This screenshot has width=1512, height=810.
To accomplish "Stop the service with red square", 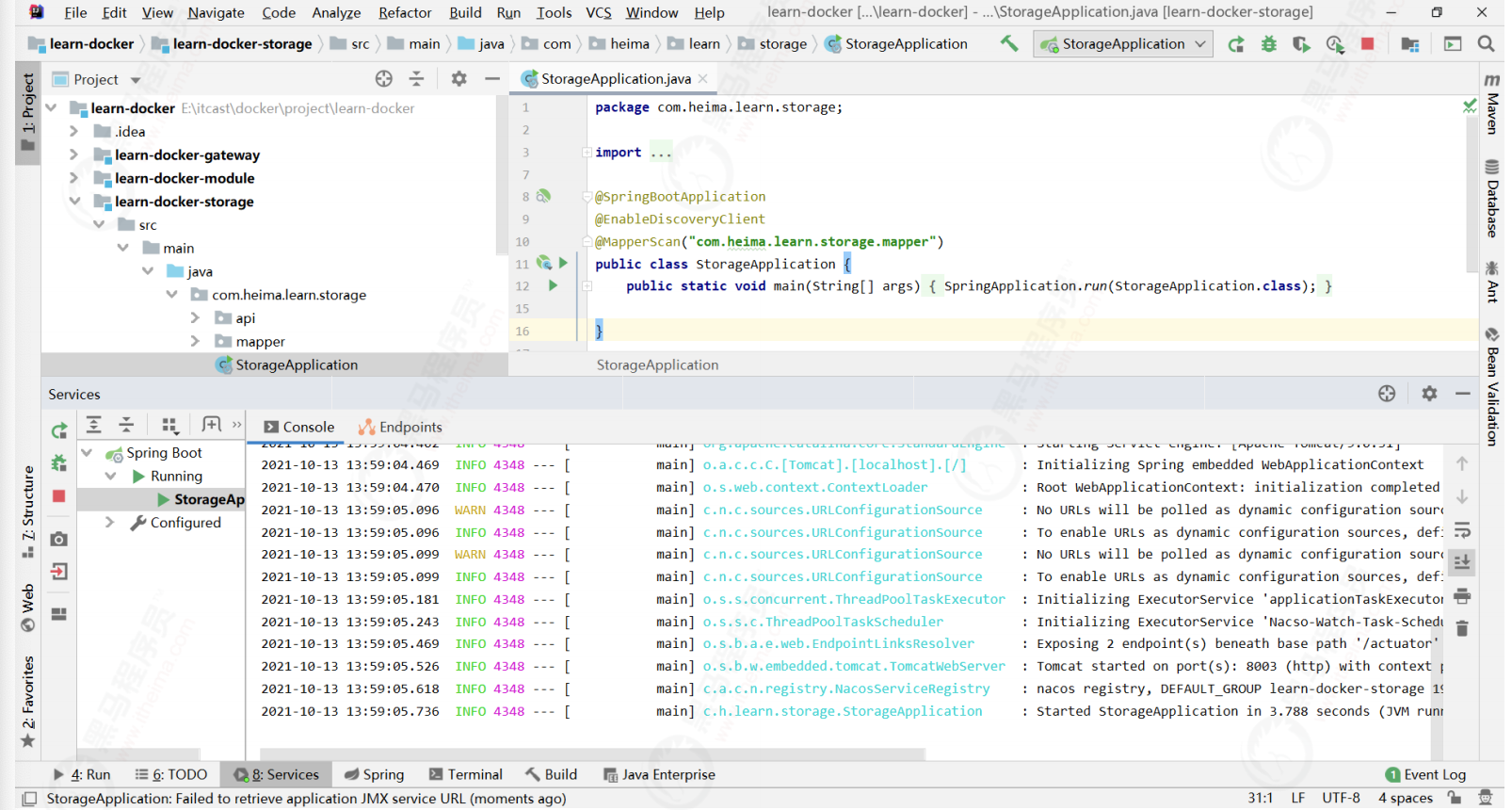I will 58,496.
